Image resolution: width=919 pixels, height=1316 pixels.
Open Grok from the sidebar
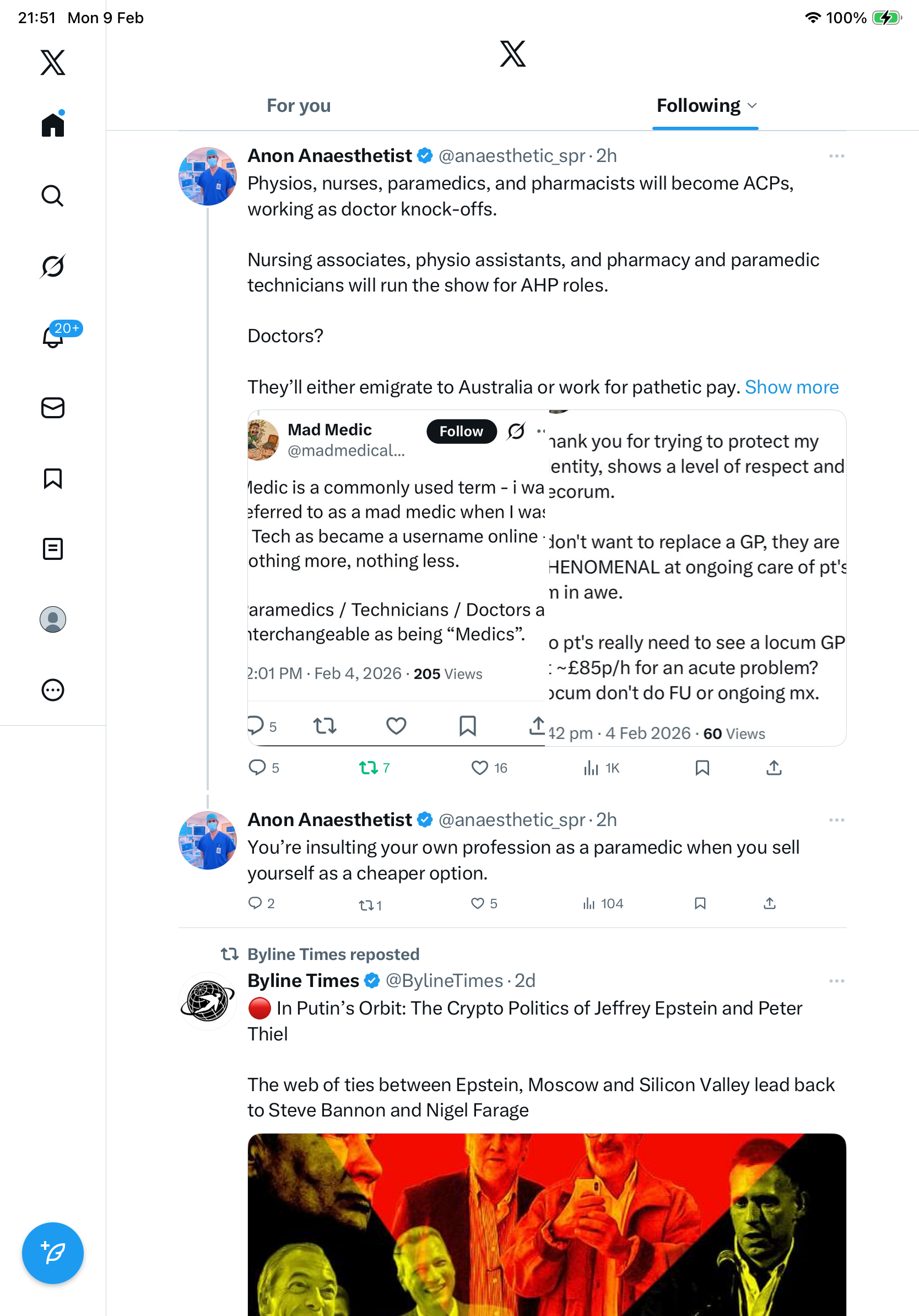[53, 266]
